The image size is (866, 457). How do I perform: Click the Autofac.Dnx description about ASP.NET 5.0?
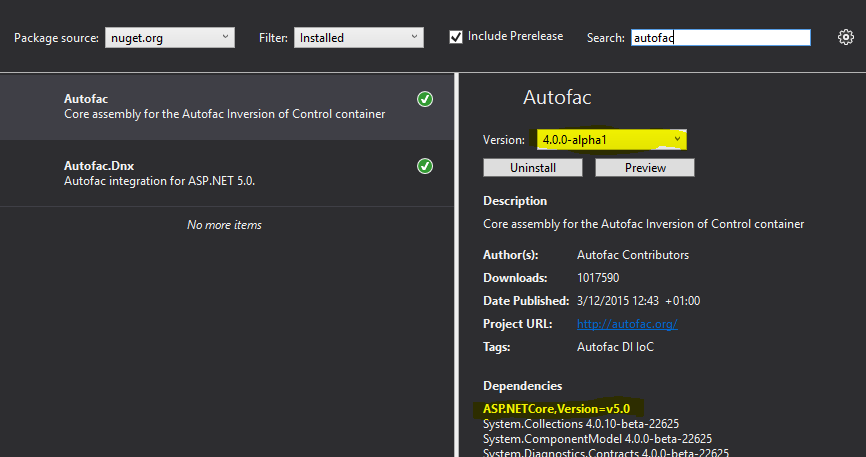(160, 181)
